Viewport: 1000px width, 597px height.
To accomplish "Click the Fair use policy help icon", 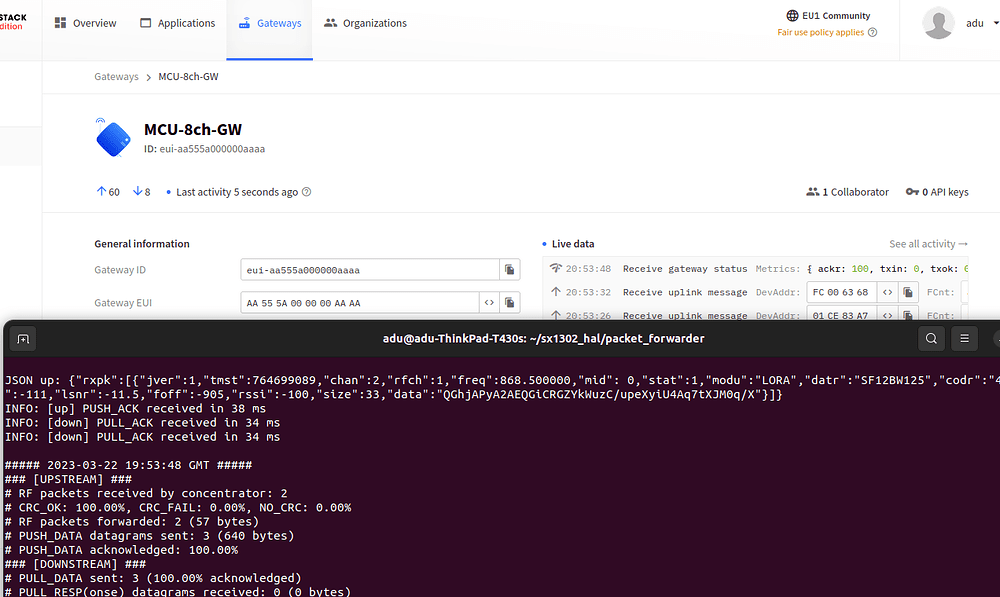I will [x=872, y=33].
